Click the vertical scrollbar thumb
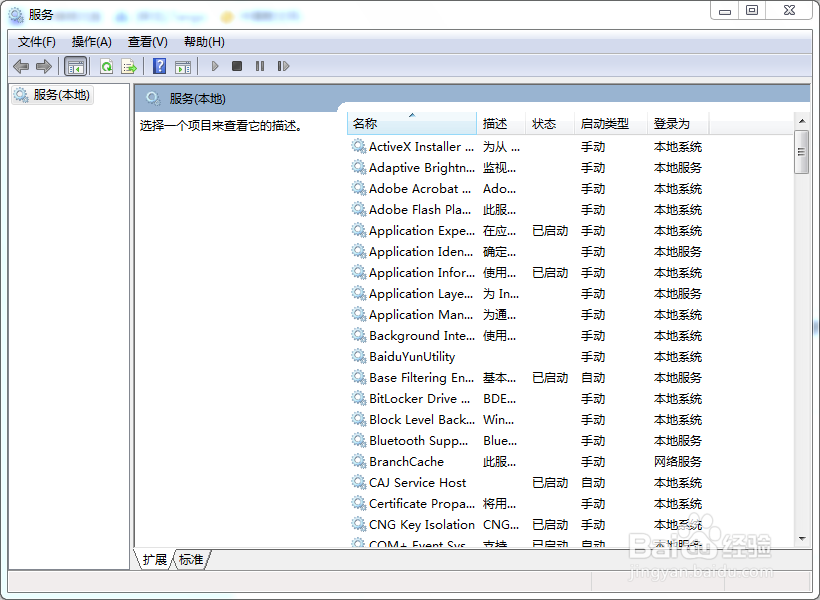The image size is (820, 600). (801, 152)
